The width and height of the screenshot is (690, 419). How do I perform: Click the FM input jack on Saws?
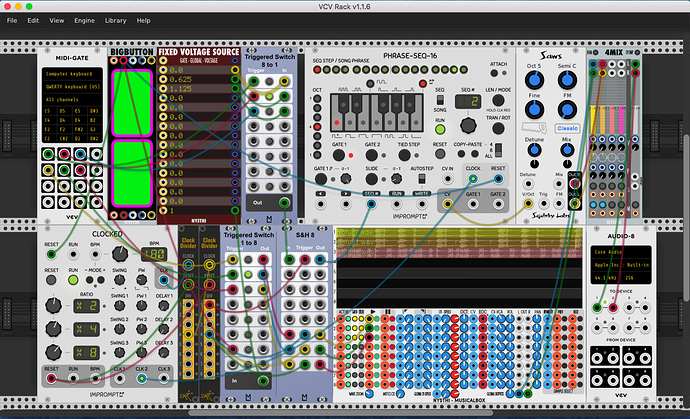(559, 204)
